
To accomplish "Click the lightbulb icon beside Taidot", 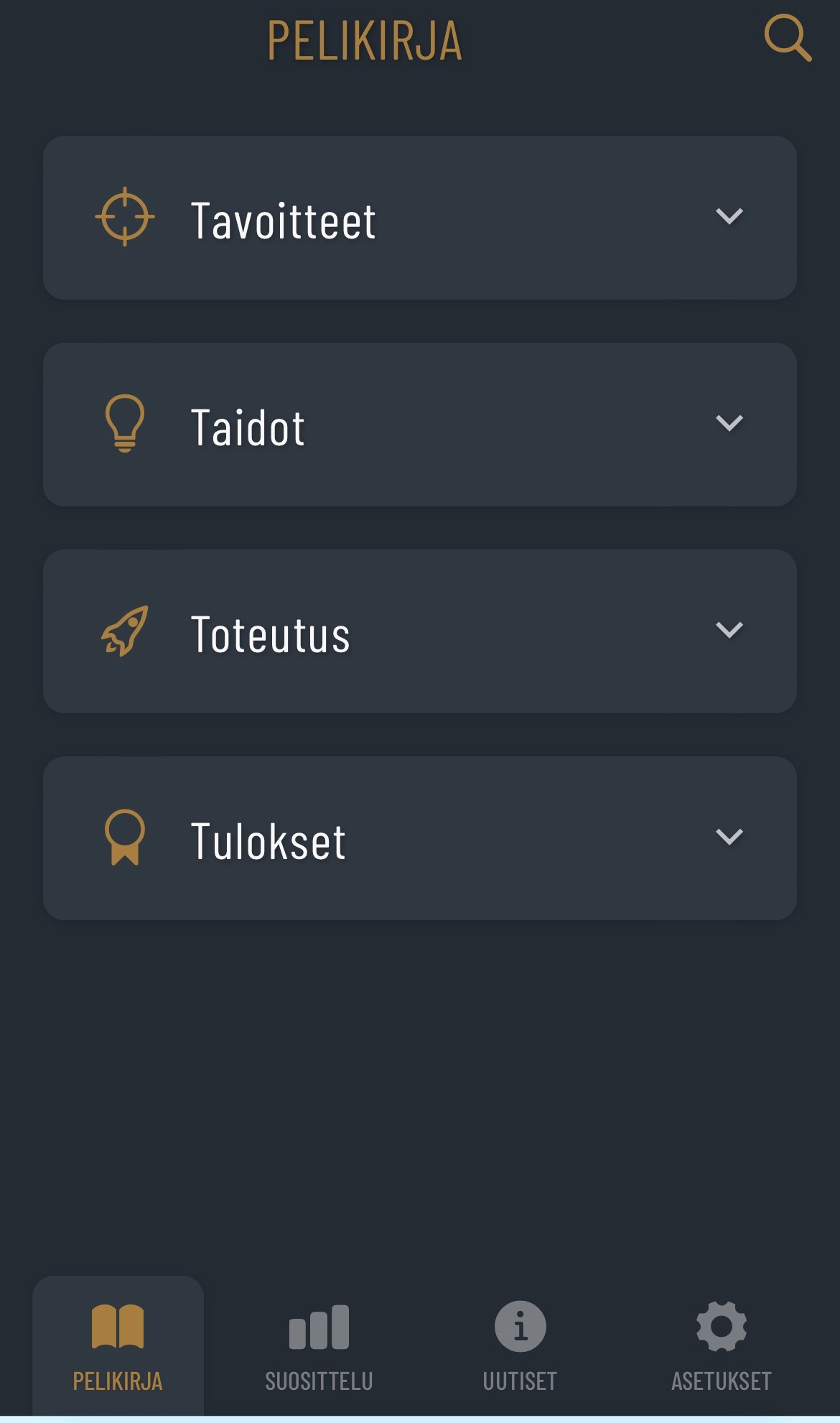I will tap(125, 422).
